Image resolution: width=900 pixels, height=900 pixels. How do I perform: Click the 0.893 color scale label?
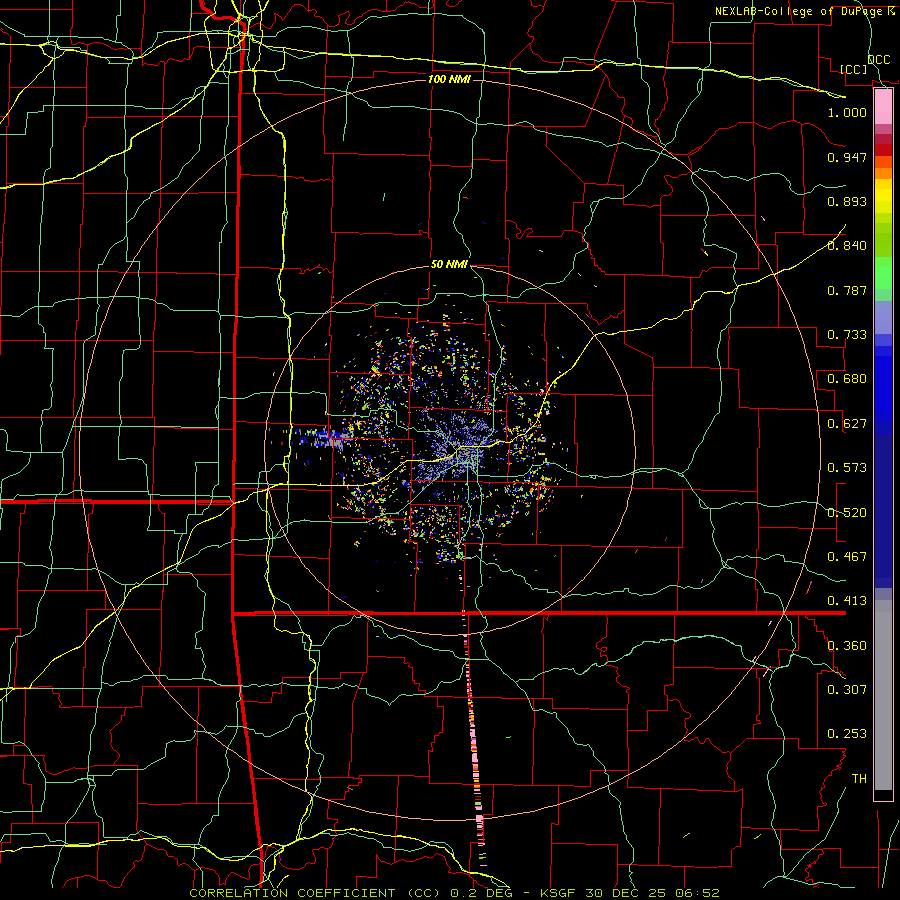[847, 201]
